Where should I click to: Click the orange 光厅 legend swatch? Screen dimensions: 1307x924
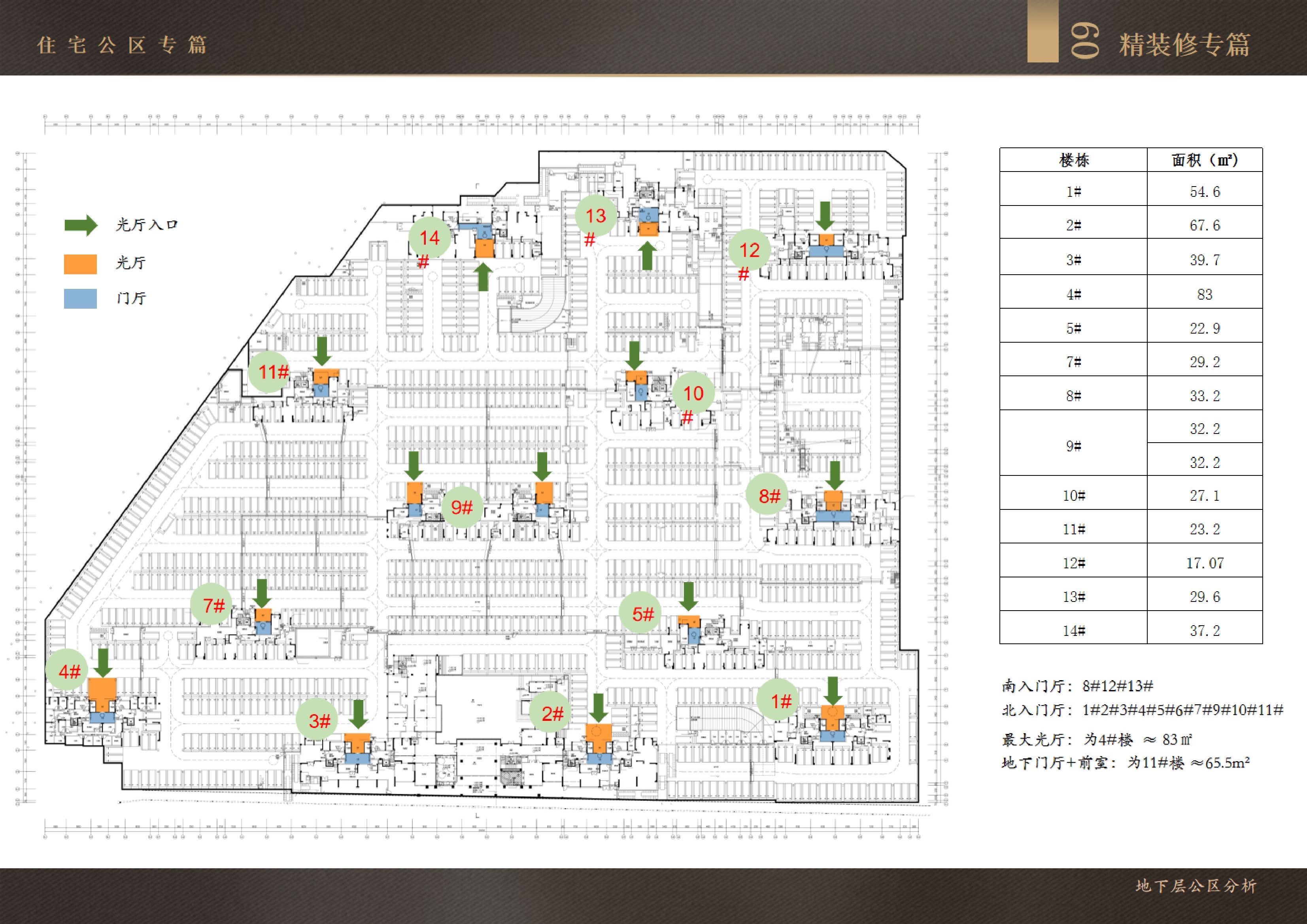pos(80,264)
